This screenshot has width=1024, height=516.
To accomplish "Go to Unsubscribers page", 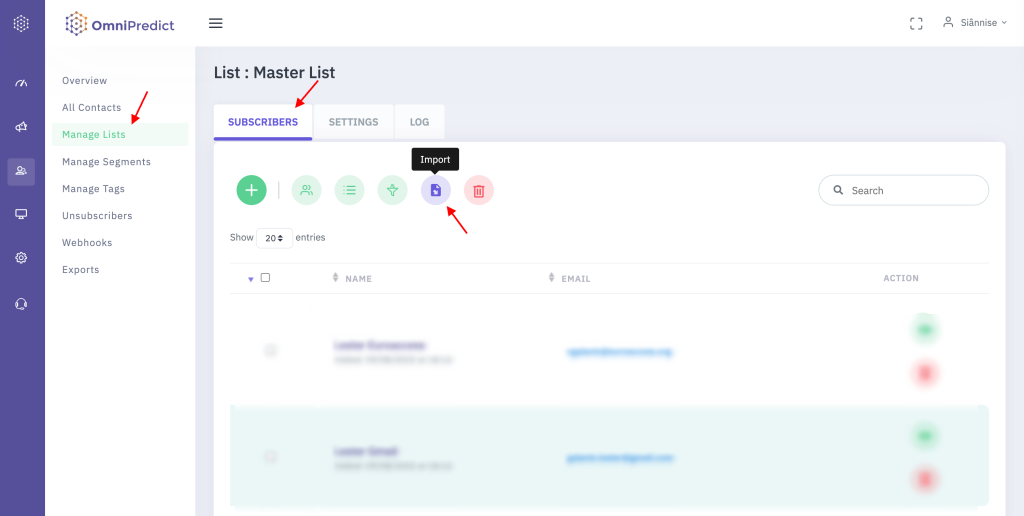I will pos(97,216).
